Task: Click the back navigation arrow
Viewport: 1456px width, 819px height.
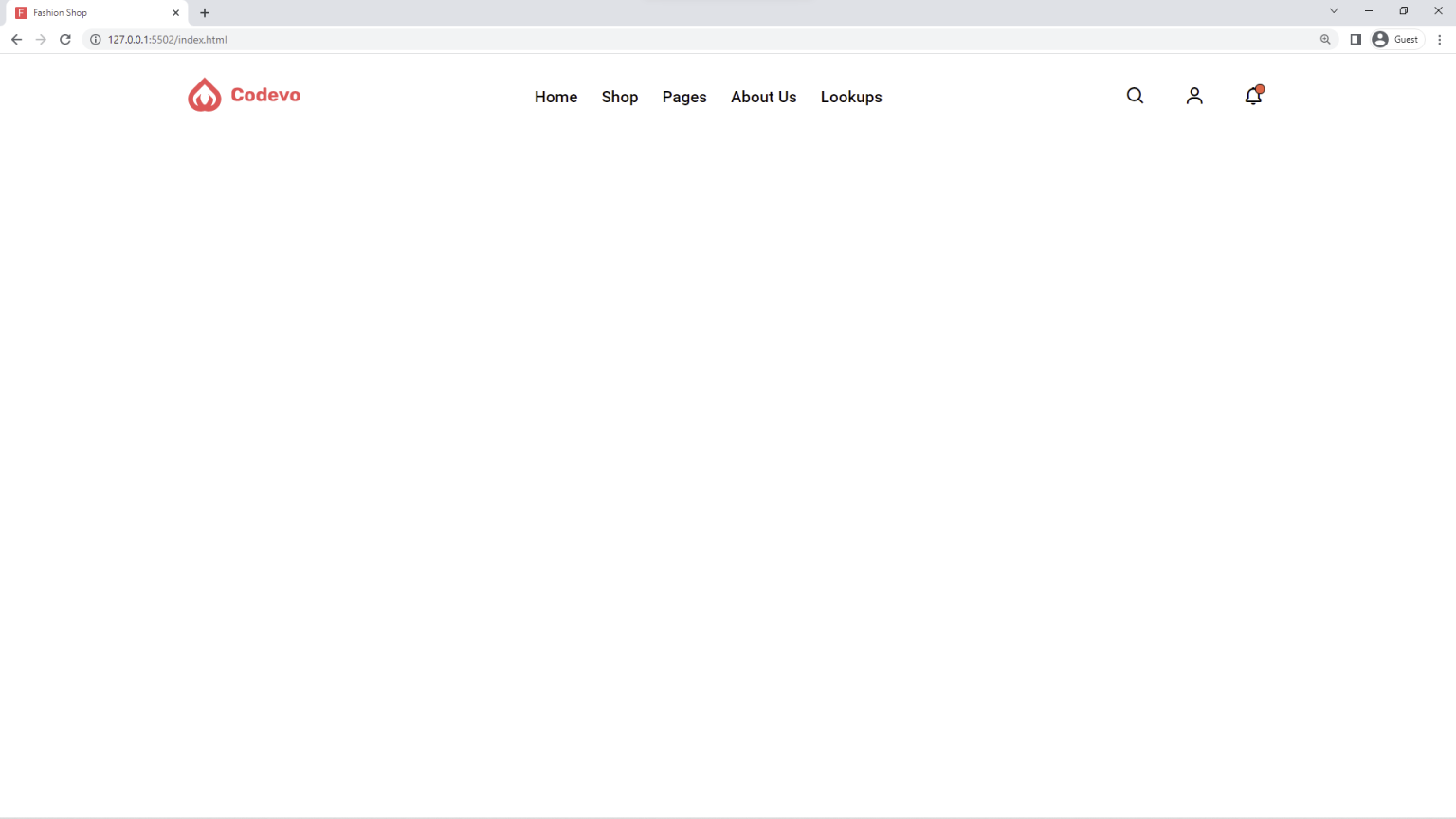Action: click(x=16, y=40)
